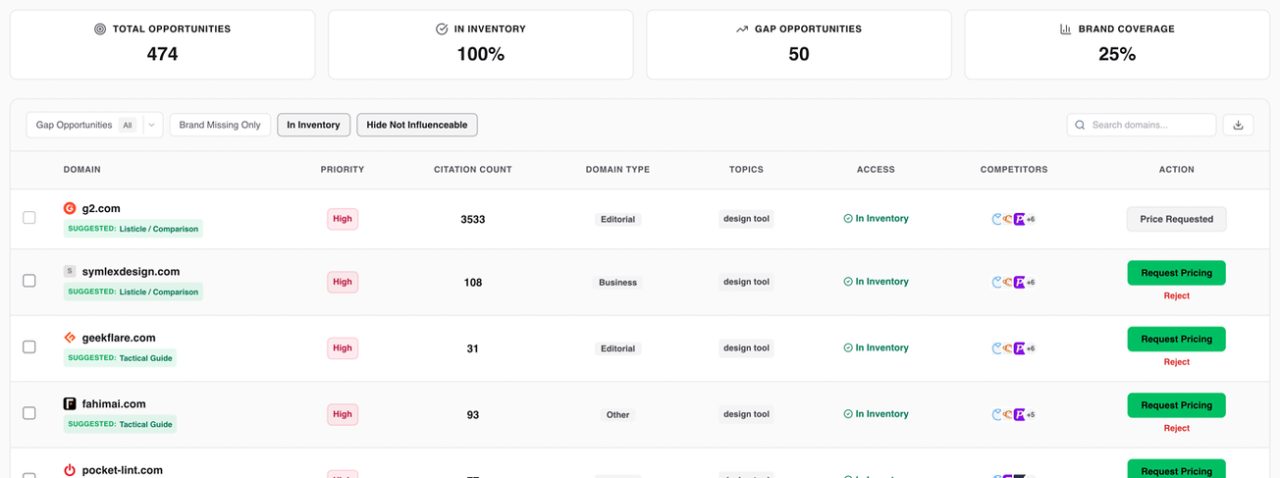The height and width of the screenshot is (478, 1280).
Task: Toggle the In Inventory filter button
Action: point(313,125)
